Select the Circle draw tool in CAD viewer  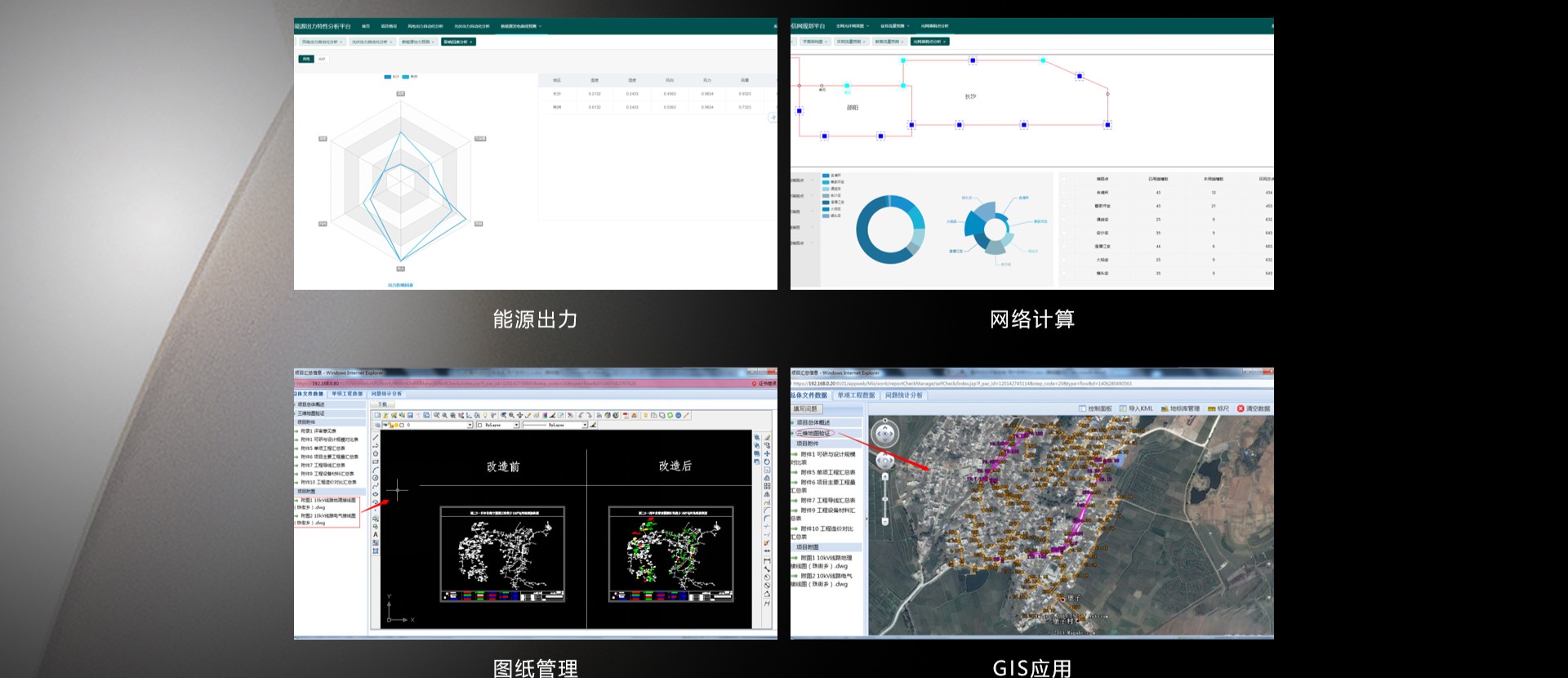point(376,478)
